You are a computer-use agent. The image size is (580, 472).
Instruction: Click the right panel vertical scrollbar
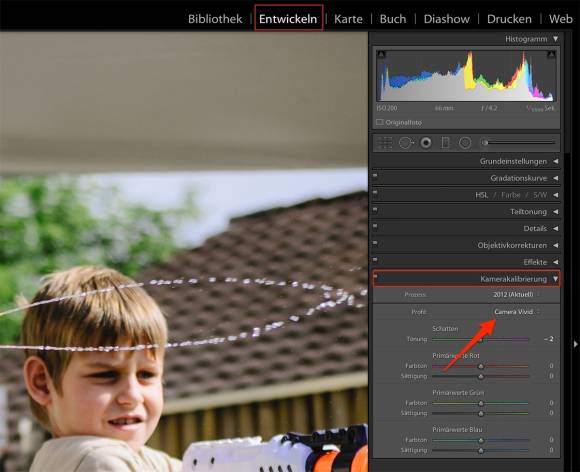tap(568, 92)
